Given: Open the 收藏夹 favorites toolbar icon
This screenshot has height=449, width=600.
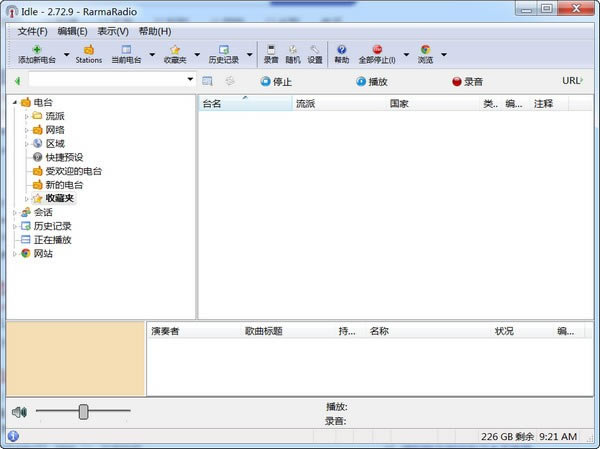Looking at the screenshot, I should (175, 50).
